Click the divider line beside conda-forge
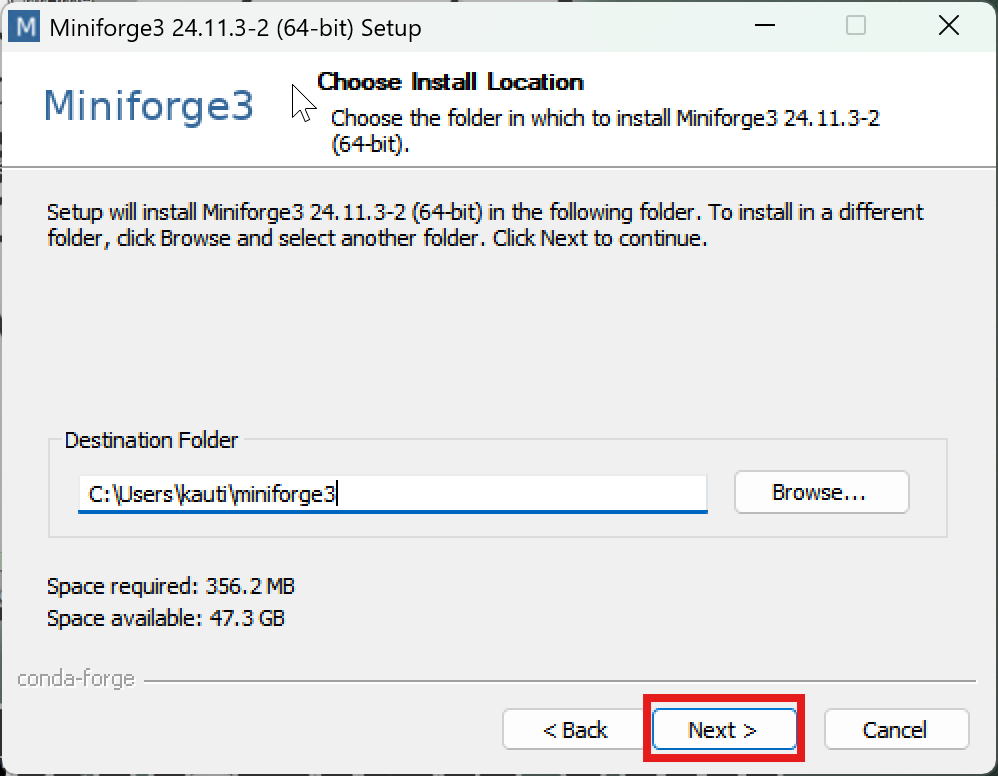 pyautogui.click(x=560, y=681)
